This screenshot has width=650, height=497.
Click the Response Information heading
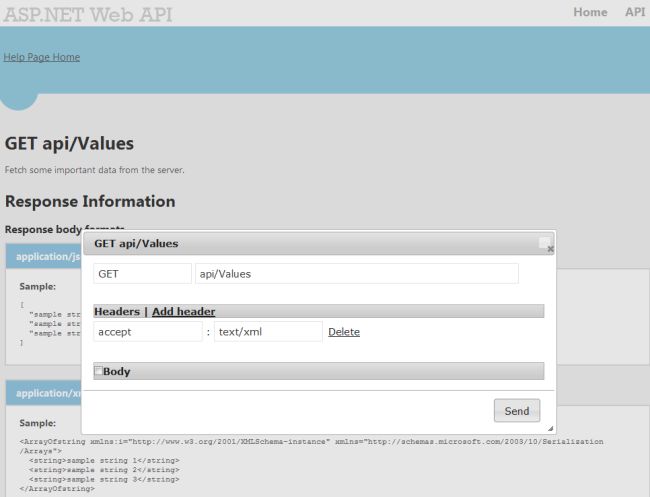[90, 201]
